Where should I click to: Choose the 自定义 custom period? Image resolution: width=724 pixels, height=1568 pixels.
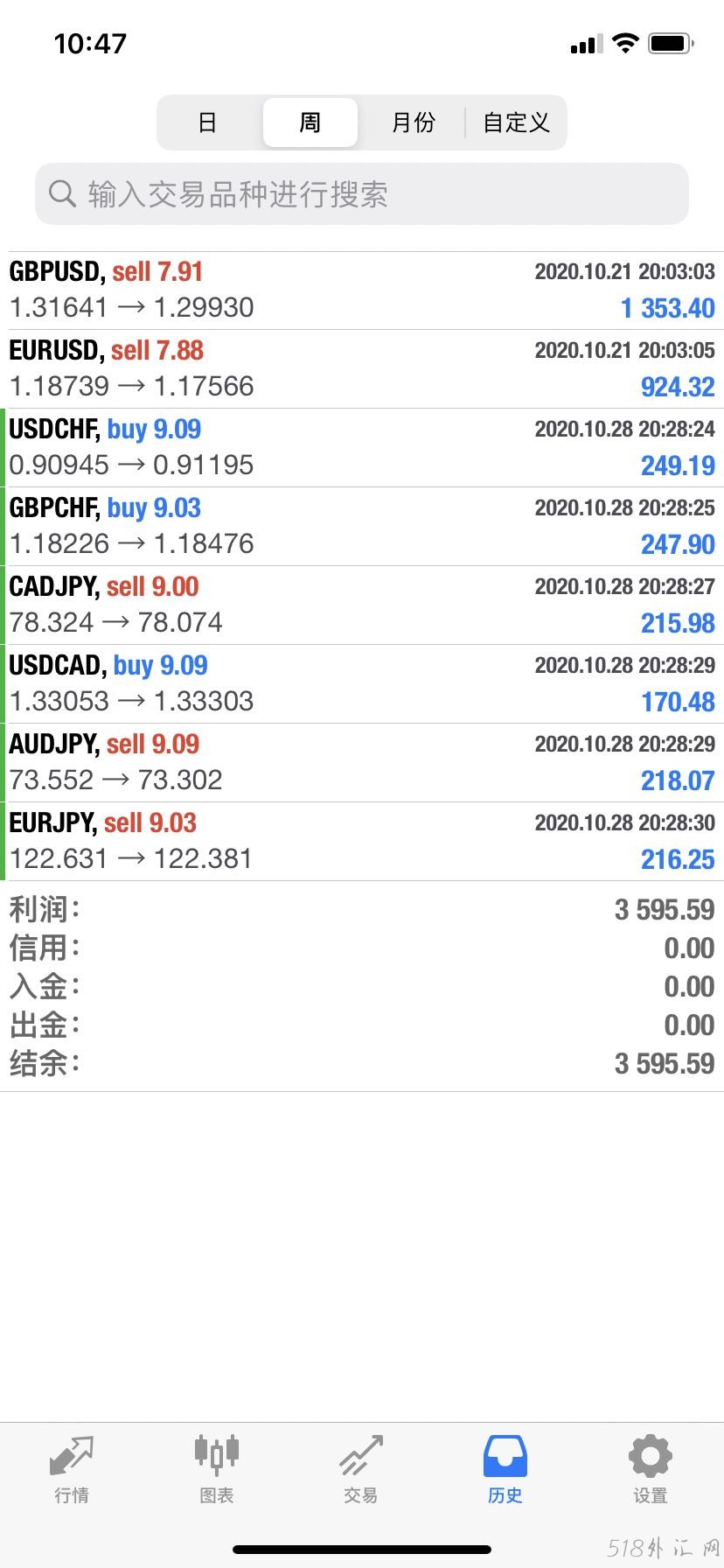pyautogui.click(x=516, y=122)
